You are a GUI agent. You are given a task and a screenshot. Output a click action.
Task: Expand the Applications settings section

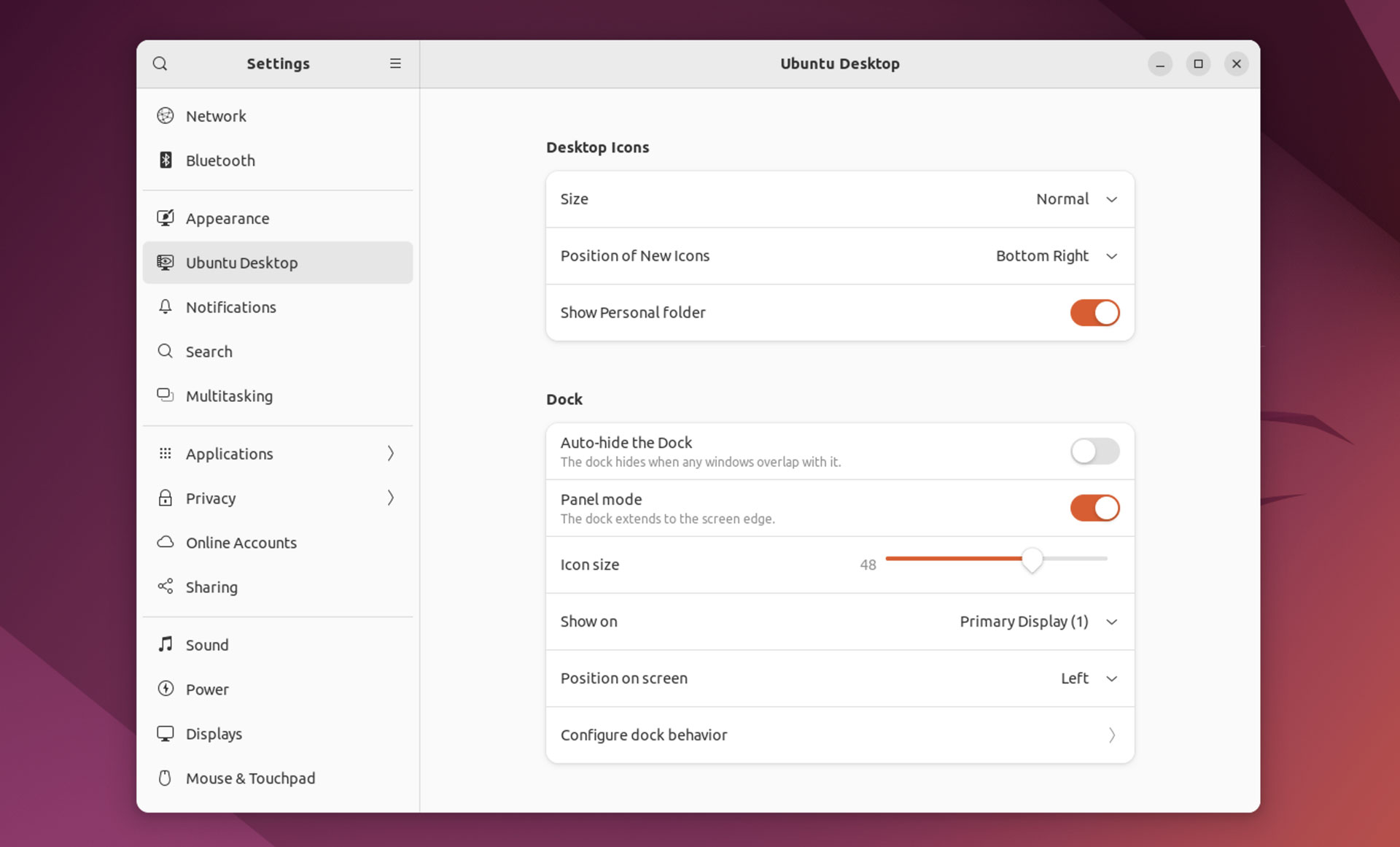(277, 453)
